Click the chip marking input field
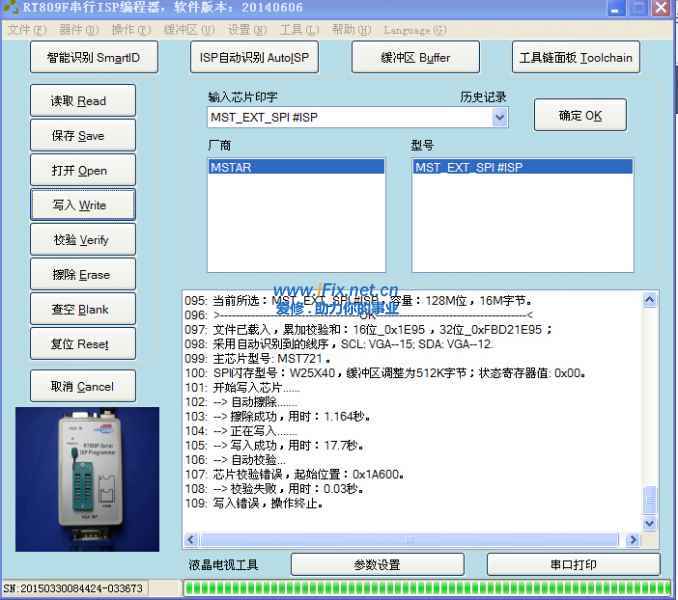This screenshot has height=600, width=678. pos(348,118)
